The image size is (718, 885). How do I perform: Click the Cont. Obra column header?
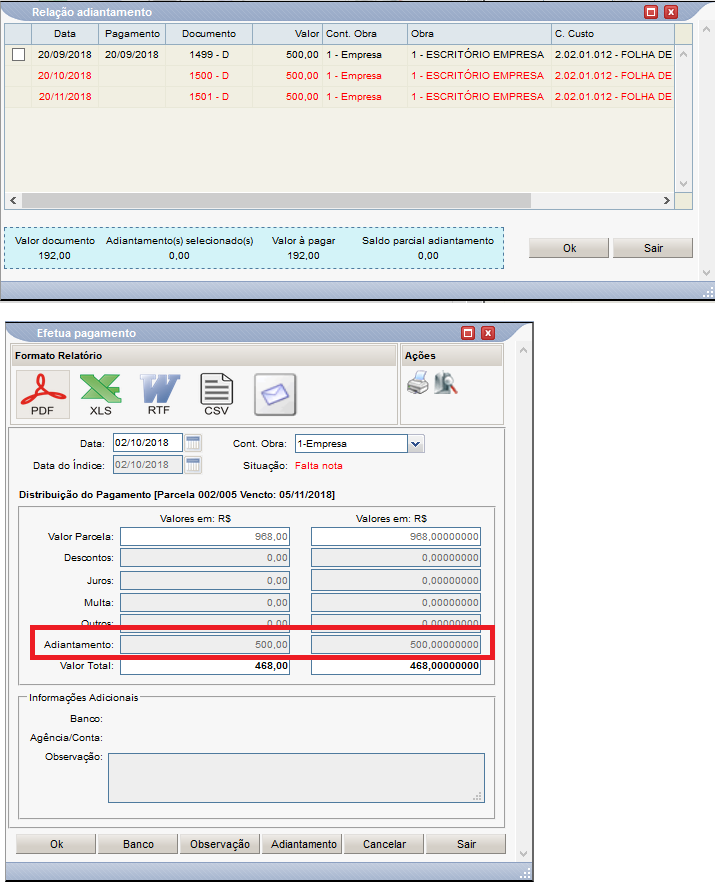point(365,34)
